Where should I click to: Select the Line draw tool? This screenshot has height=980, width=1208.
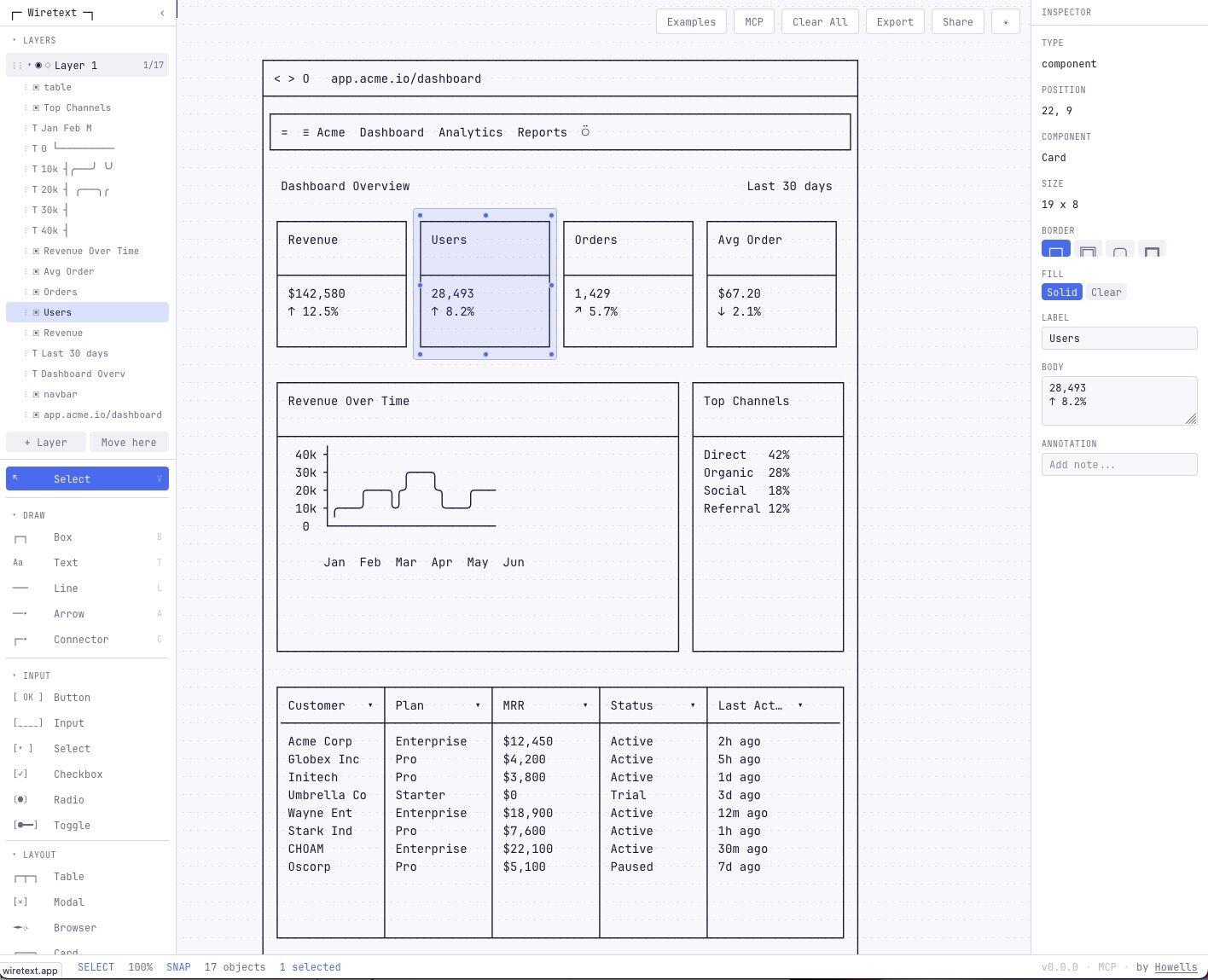click(x=65, y=589)
